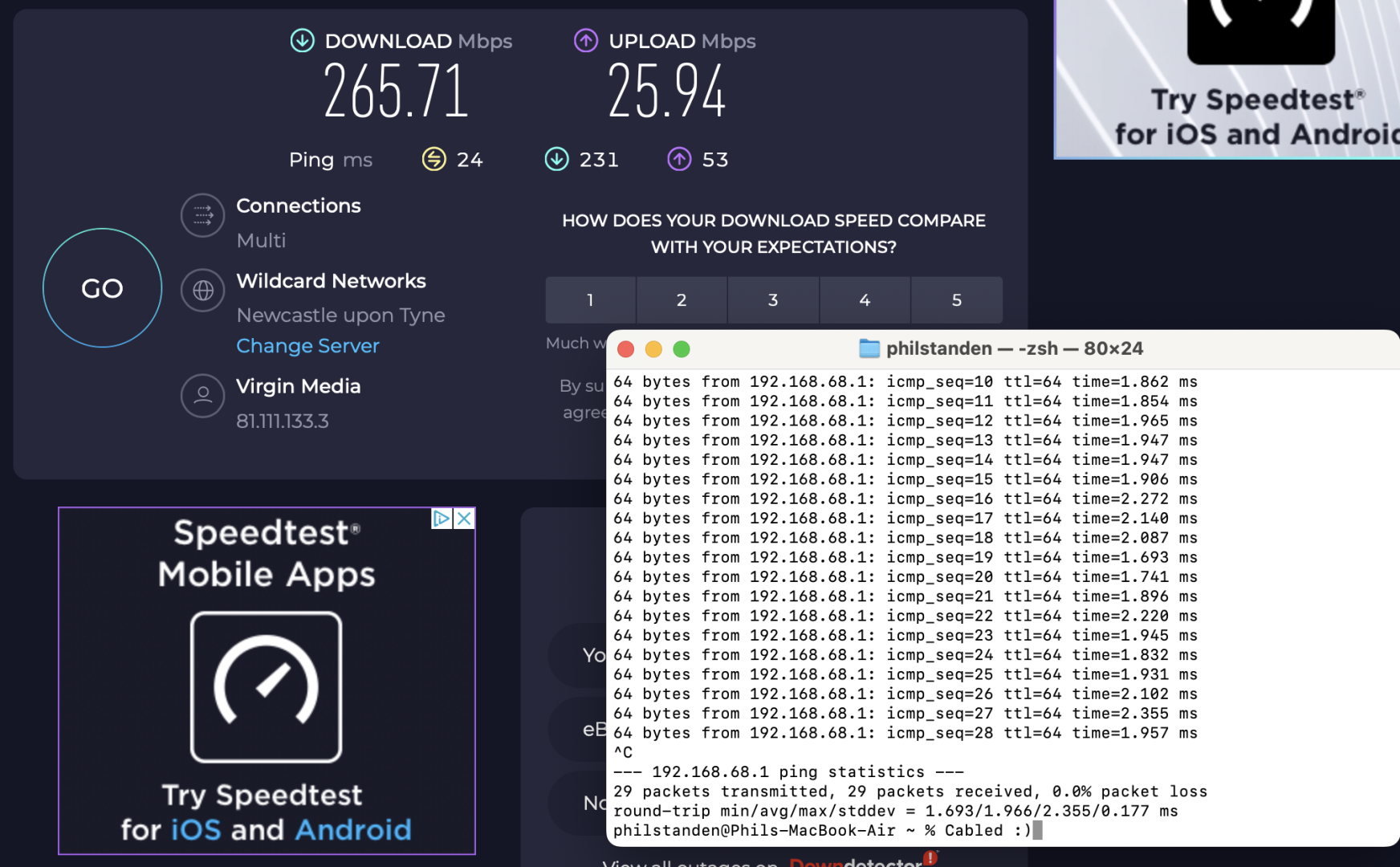Click the download arrow icon beside DOWNLOAD

[303, 40]
